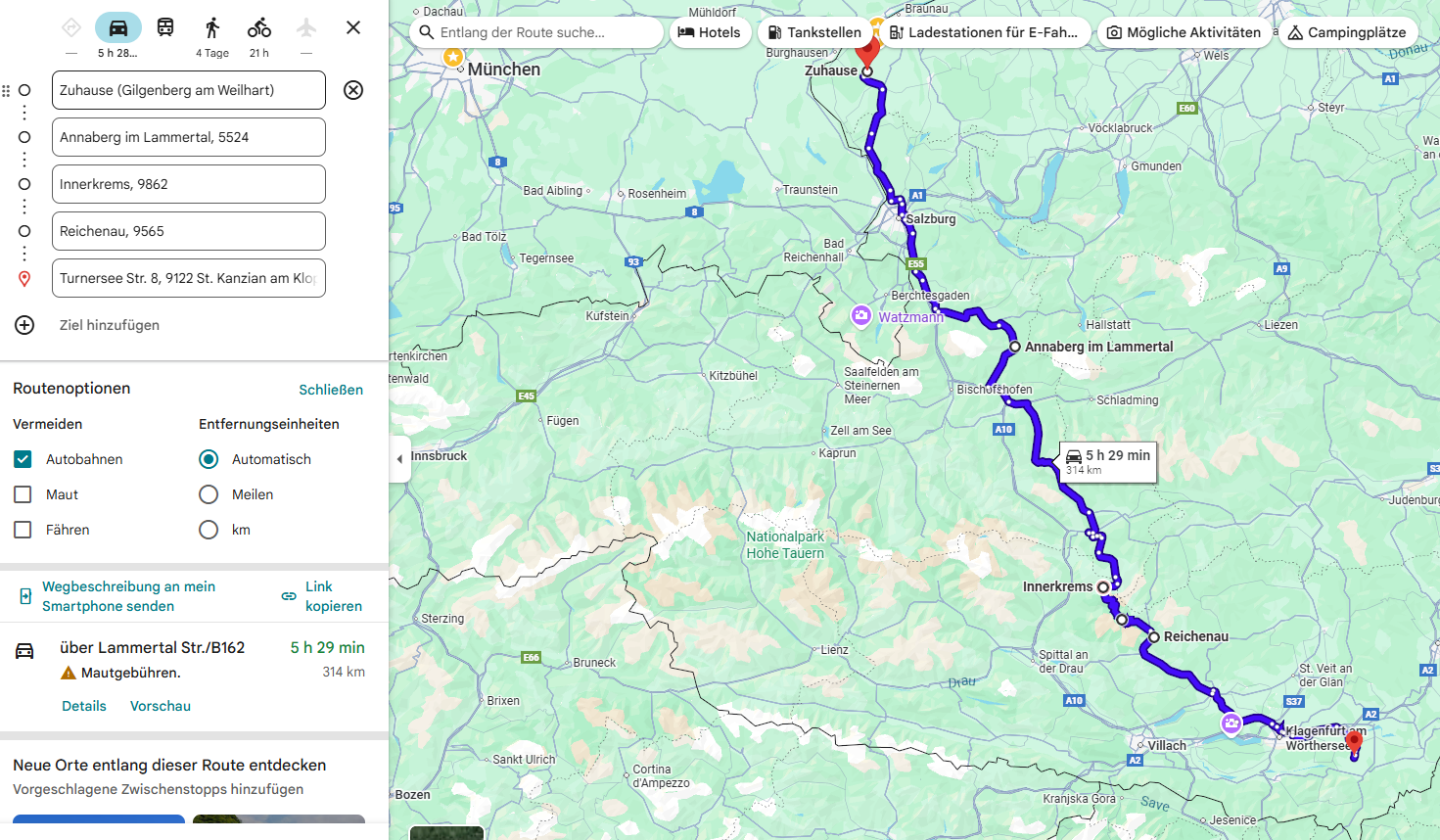The height and width of the screenshot is (840, 1440).
Task: Edit the Zuhause (Gilgenberg am Weilhart) field
Action: click(189, 90)
